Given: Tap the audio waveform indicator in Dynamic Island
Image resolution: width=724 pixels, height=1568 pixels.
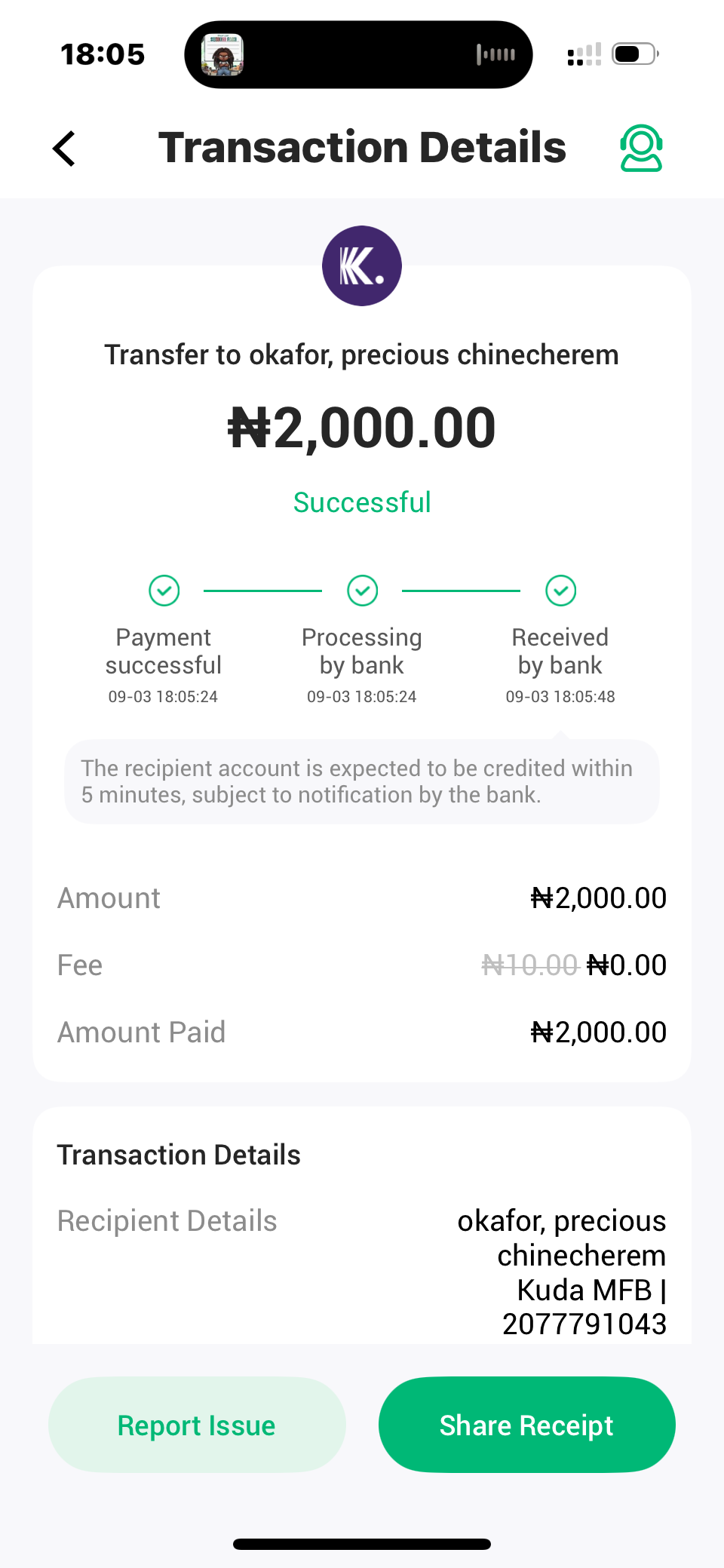Looking at the screenshot, I should (495, 54).
